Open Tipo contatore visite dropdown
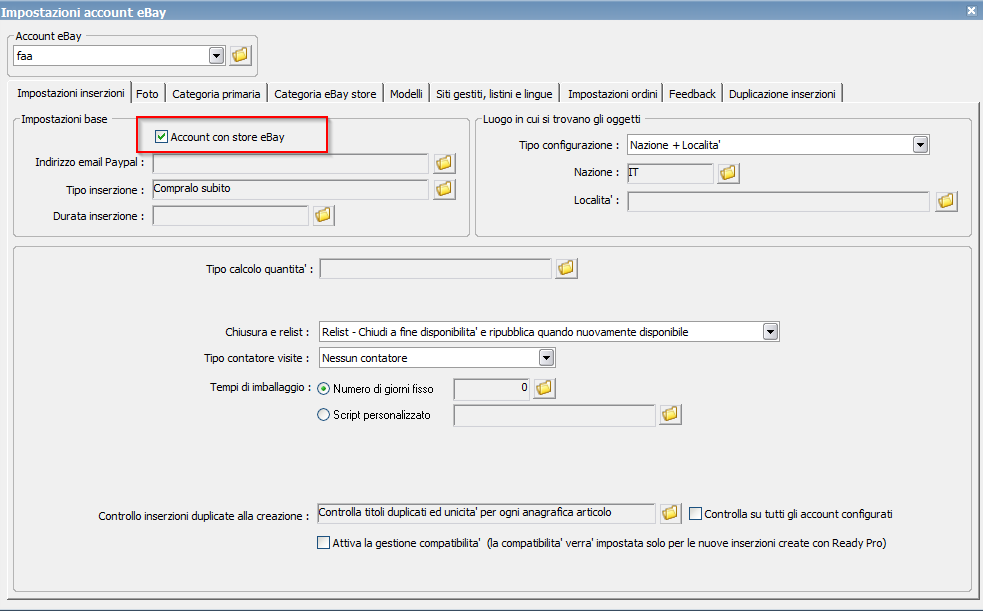983x611 pixels. click(x=547, y=358)
